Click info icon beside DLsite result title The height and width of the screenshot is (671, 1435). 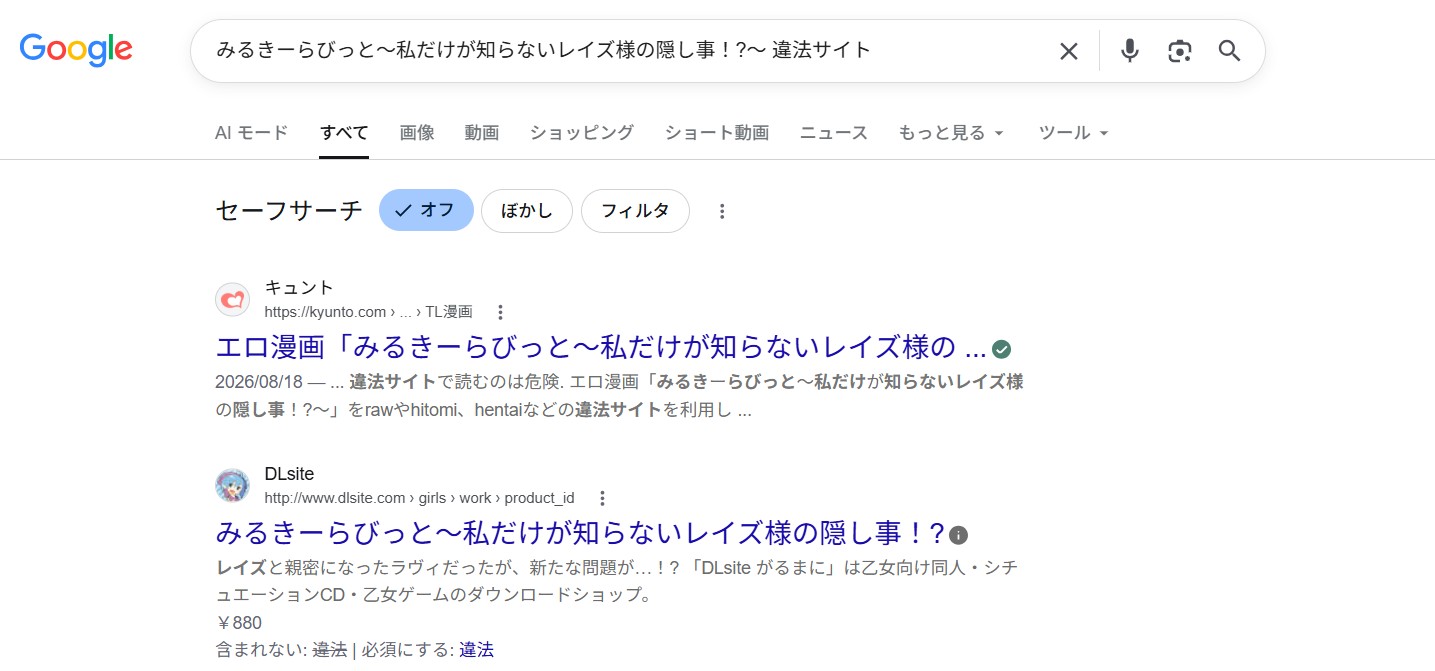[x=958, y=535]
